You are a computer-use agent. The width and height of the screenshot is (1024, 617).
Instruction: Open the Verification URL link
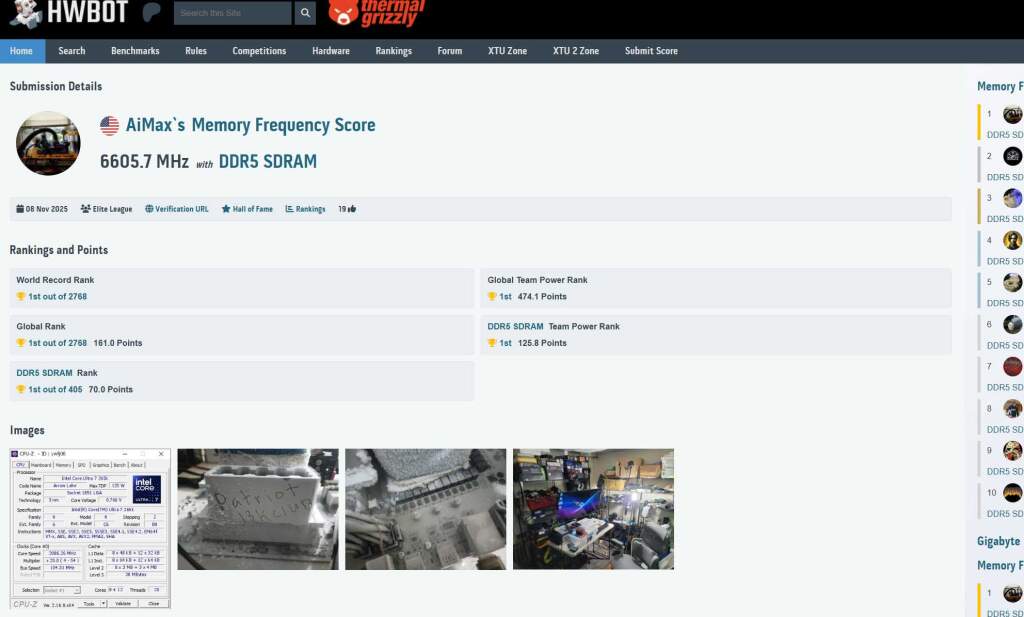click(x=177, y=209)
